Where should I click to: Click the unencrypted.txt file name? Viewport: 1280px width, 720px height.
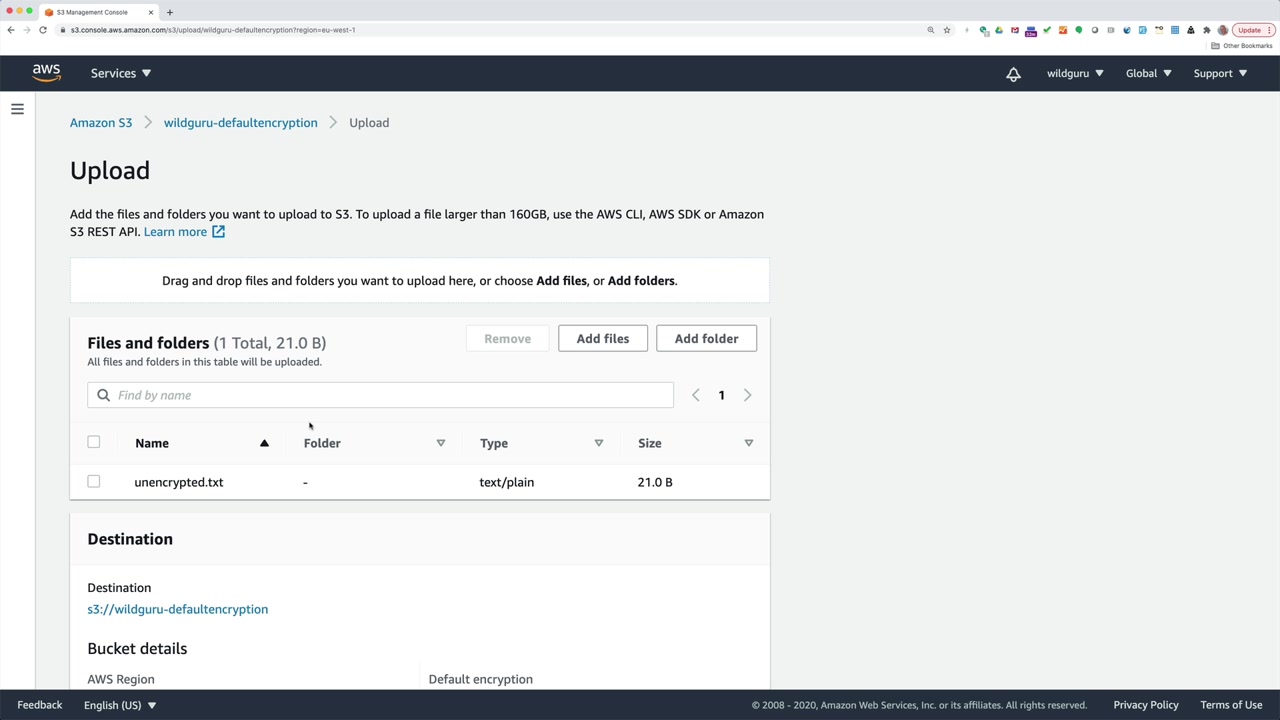tap(179, 482)
